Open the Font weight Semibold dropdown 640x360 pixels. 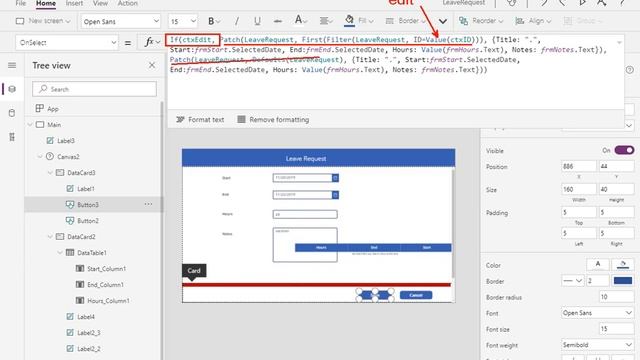[x=598, y=345]
